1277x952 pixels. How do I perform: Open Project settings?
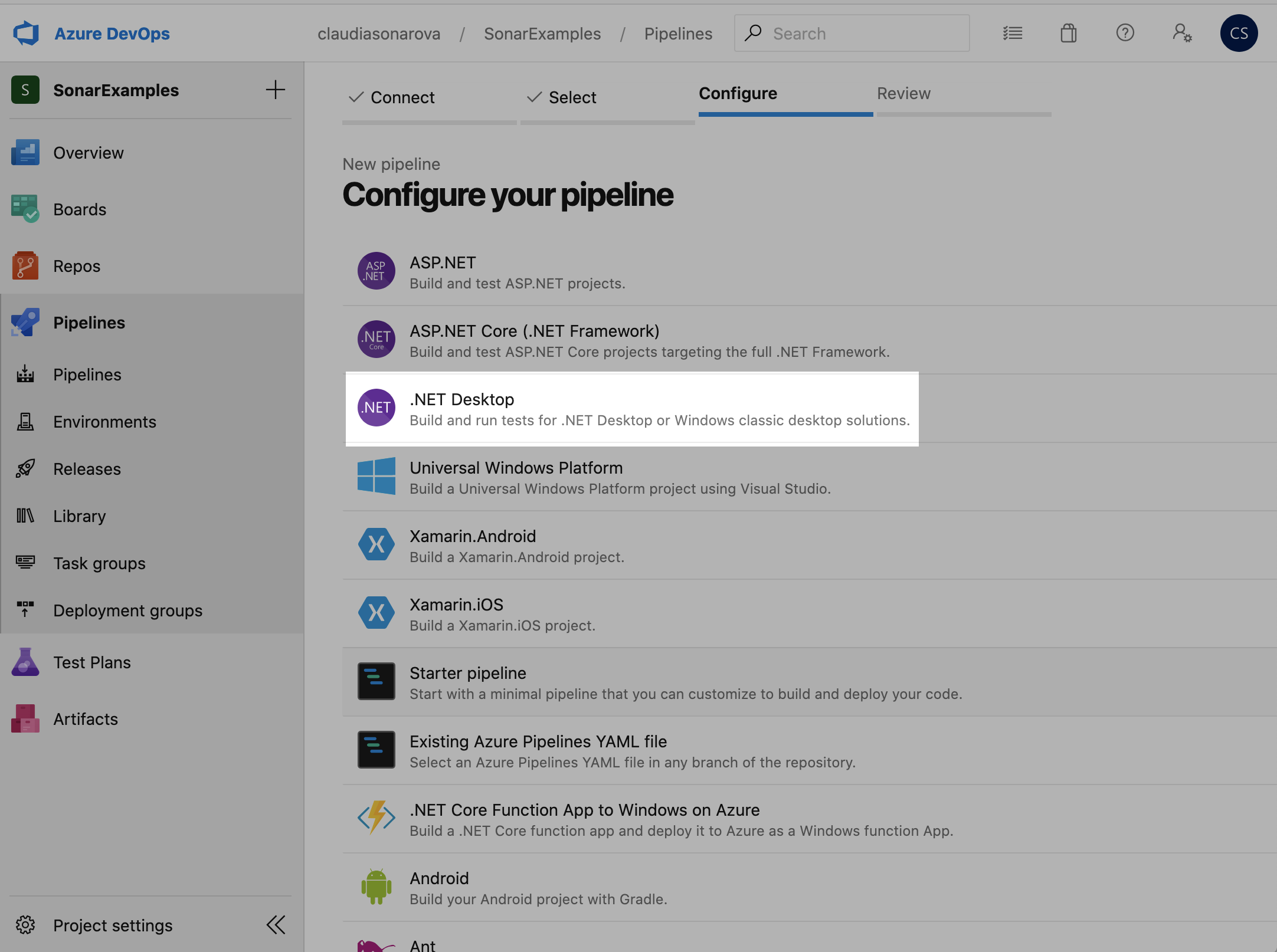(x=113, y=925)
